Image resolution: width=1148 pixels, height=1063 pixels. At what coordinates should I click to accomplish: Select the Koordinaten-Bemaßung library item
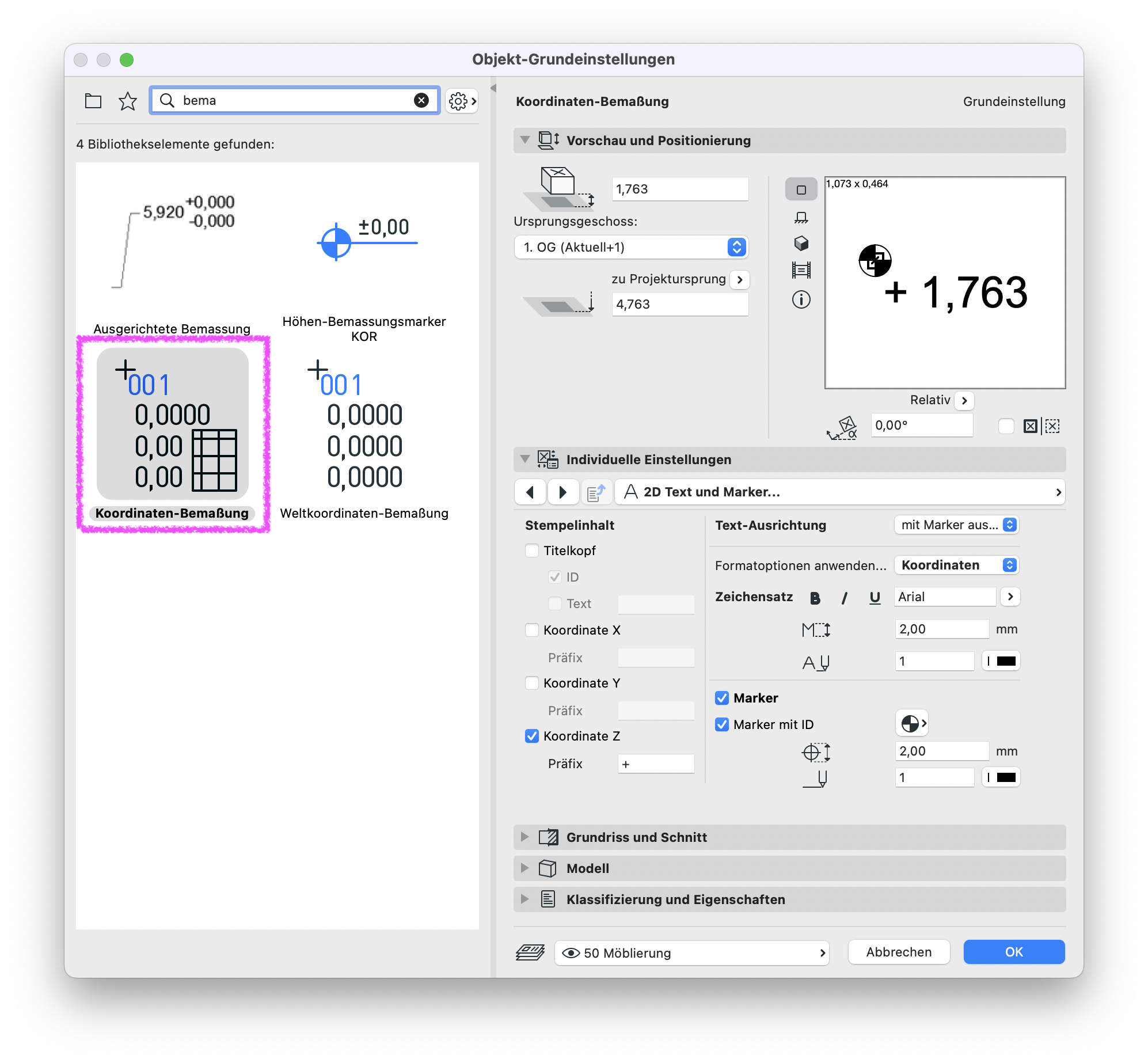[172, 435]
